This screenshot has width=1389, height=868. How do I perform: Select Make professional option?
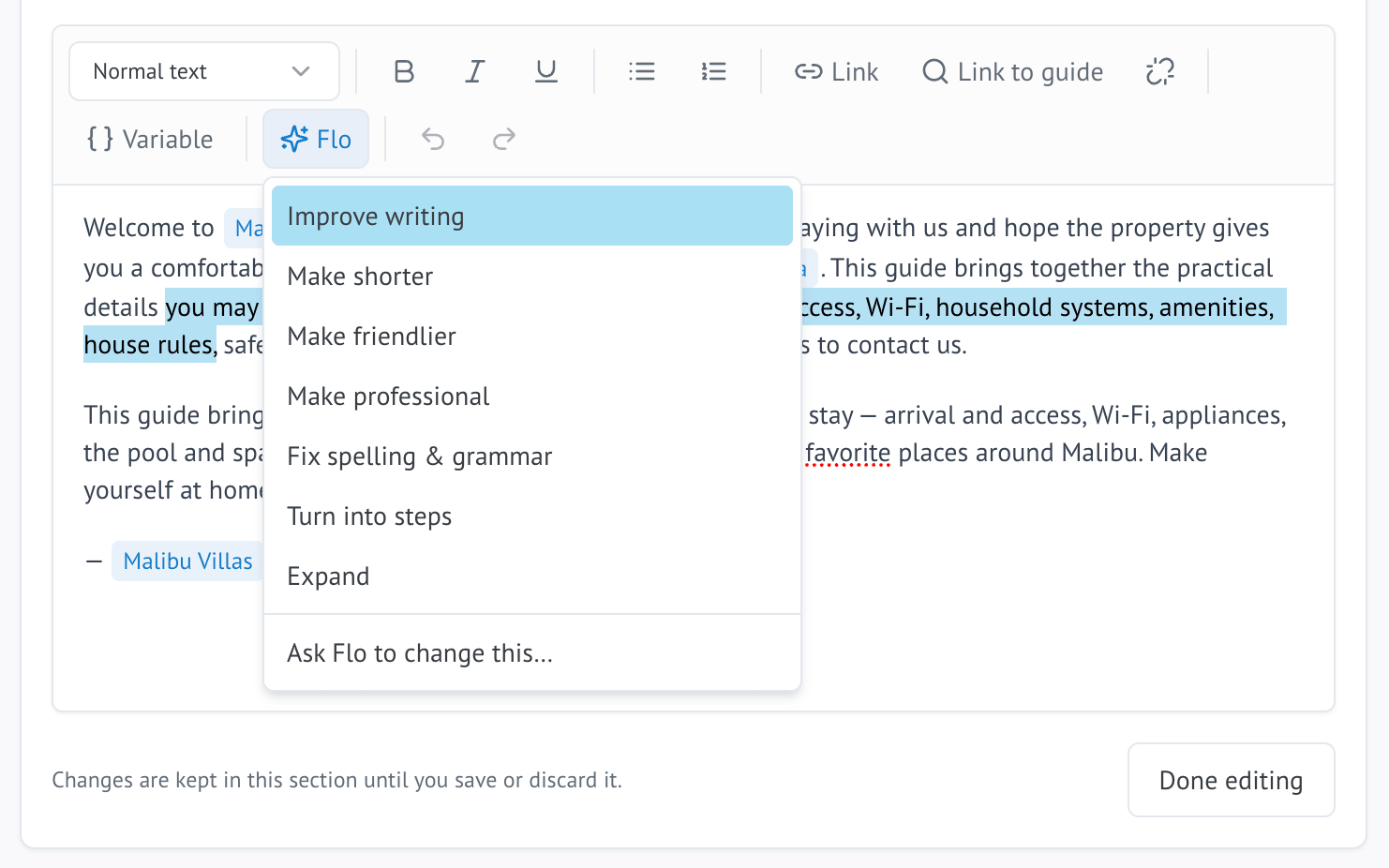tap(532, 396)
